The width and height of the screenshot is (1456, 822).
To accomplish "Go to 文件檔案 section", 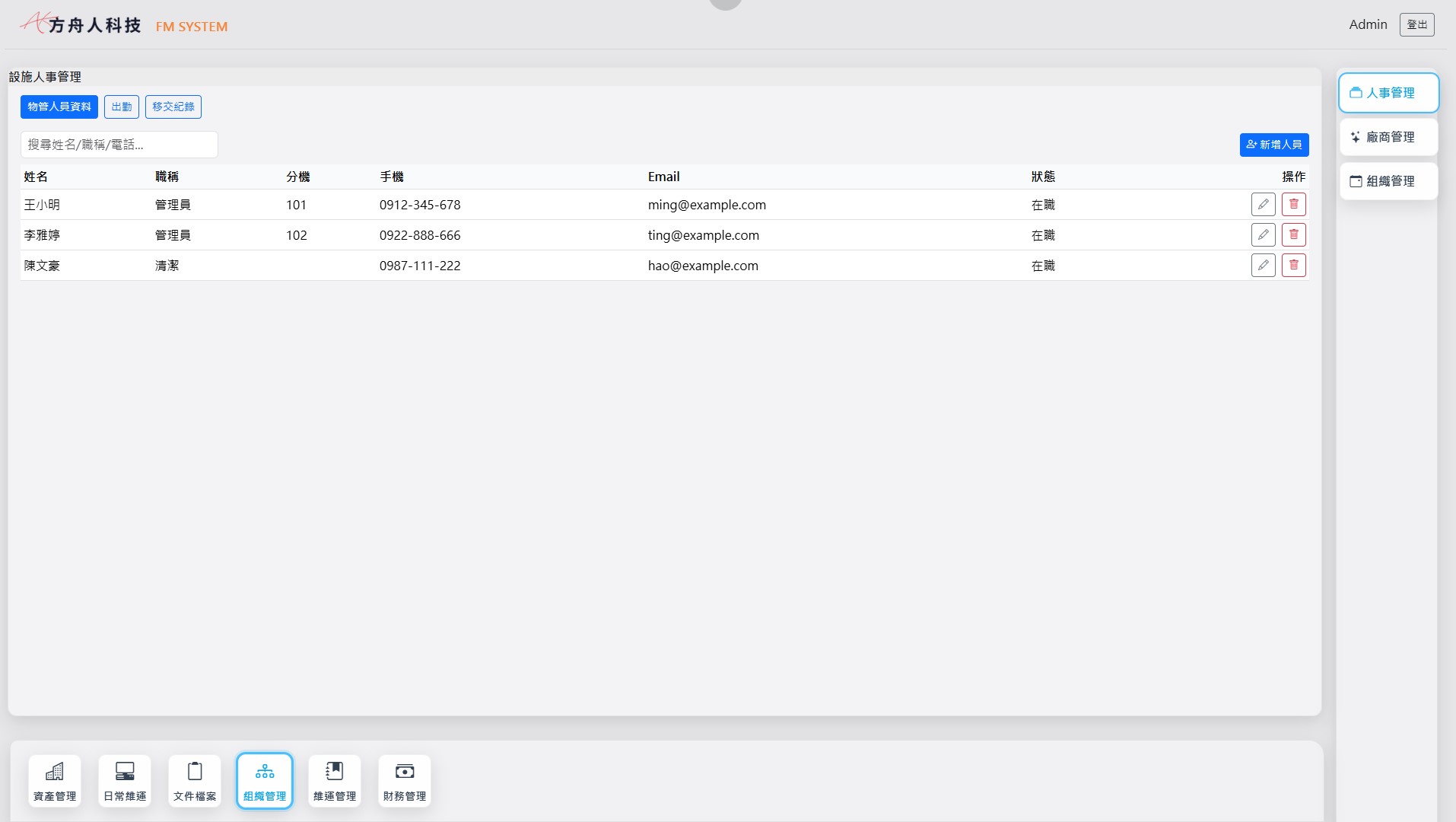I will (195, 781).
